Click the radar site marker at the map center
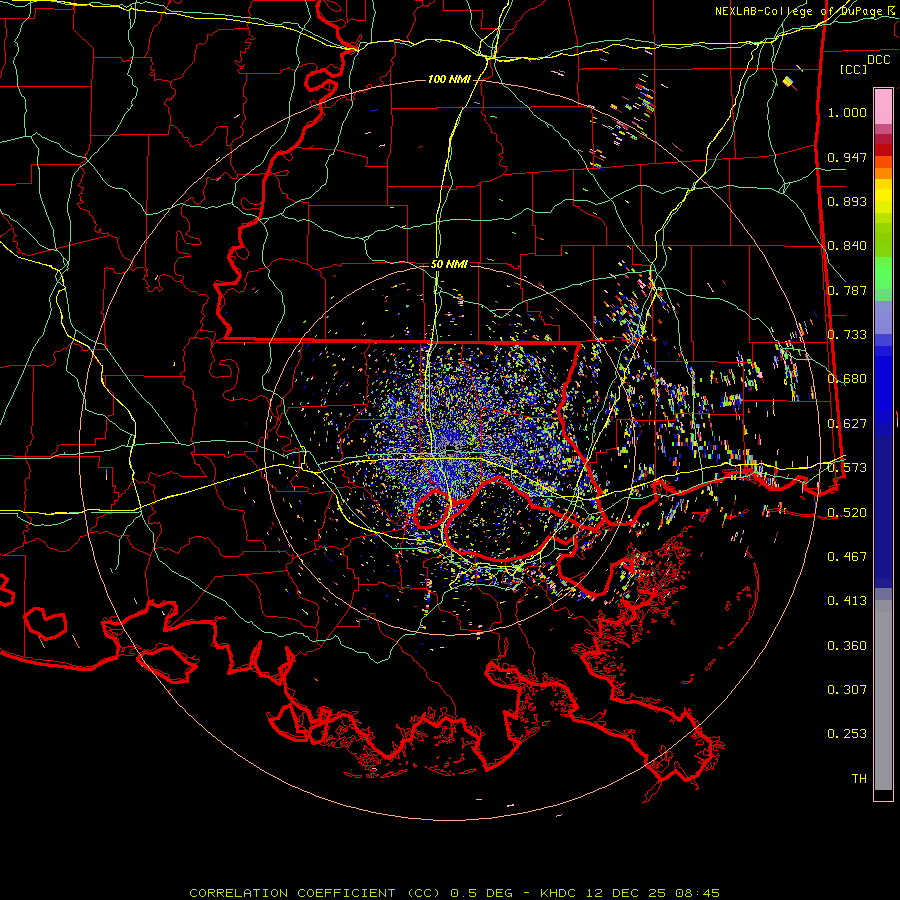Image resolution: width=900 pixels, height=900 pixels. pyautogui.click(x=451, y=451)
